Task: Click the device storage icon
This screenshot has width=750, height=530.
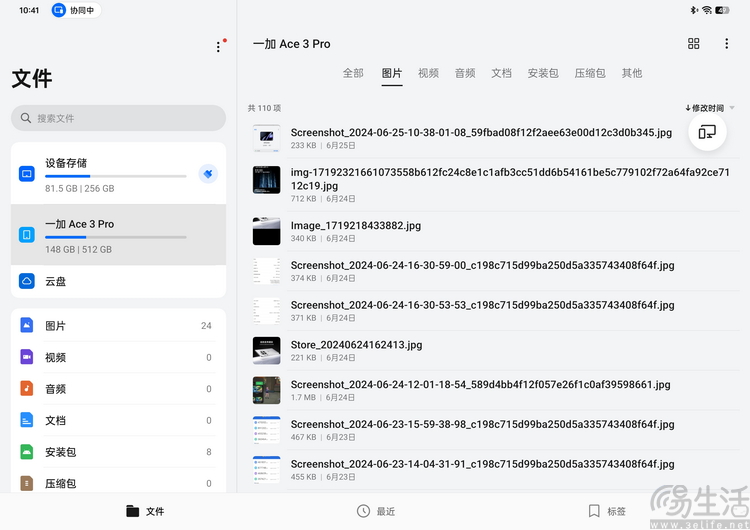Action: coord(27,174)
